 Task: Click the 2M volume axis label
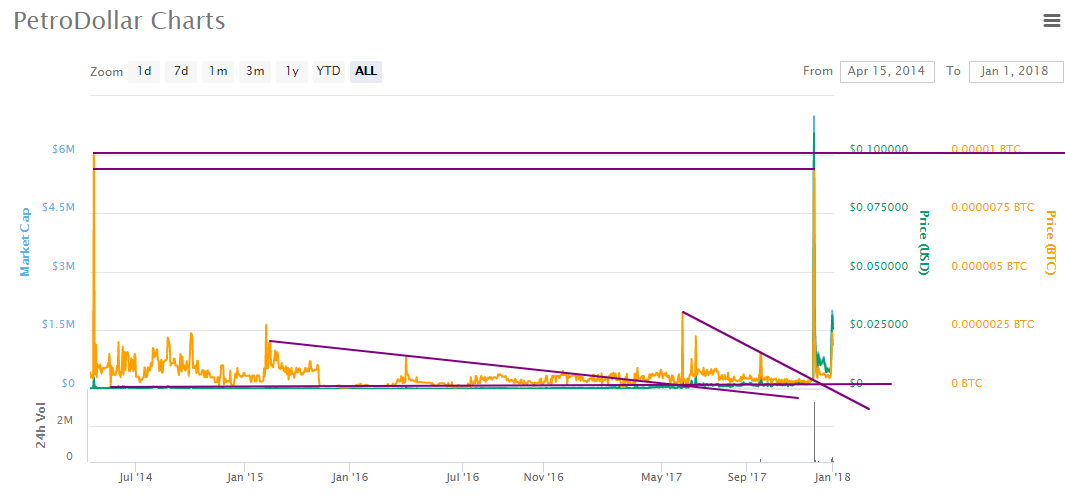coord(65,421)
